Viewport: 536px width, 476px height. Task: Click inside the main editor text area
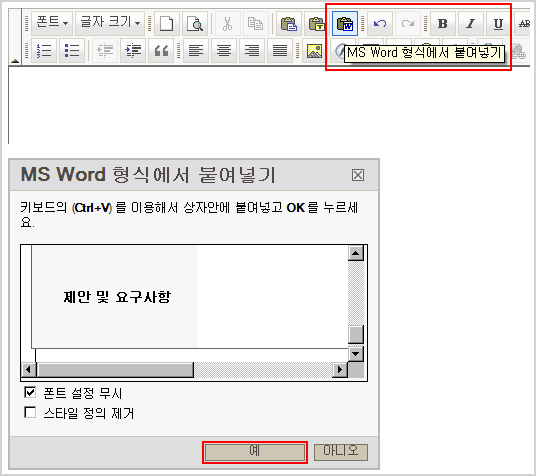pyautogui.click(x=269, y=105)
